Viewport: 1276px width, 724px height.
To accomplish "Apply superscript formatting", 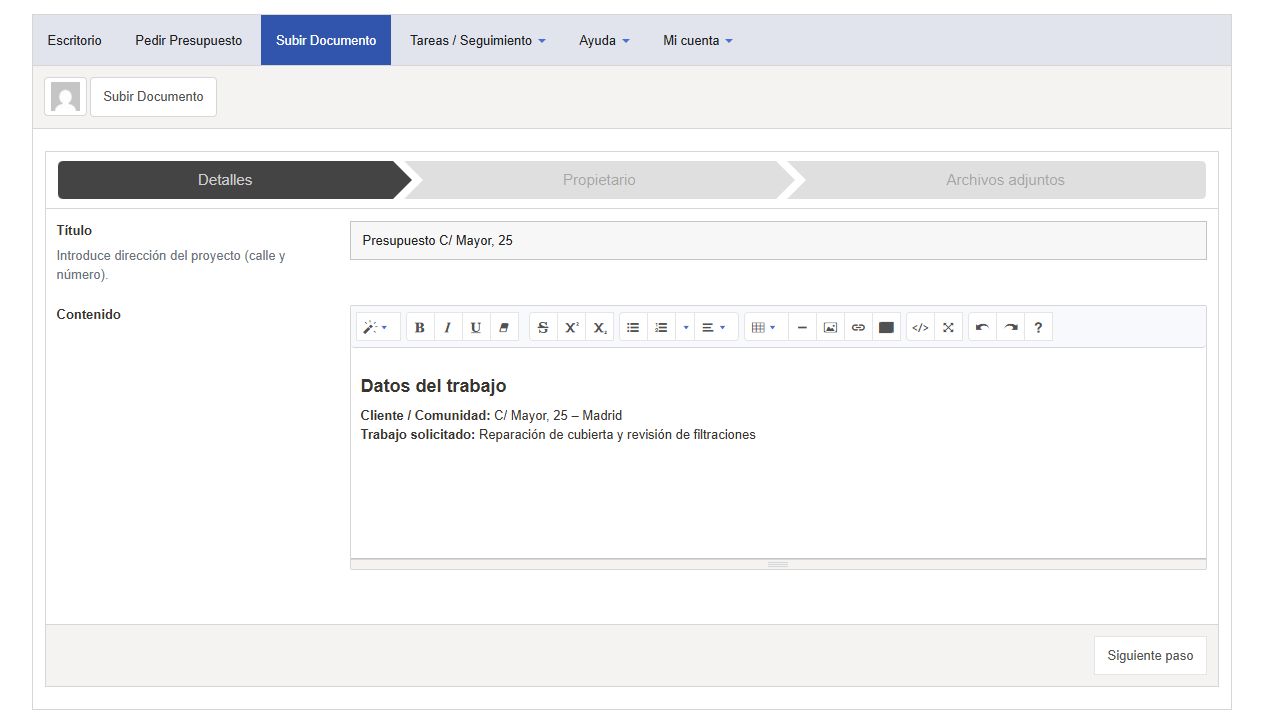I will (x=571, y=326).
